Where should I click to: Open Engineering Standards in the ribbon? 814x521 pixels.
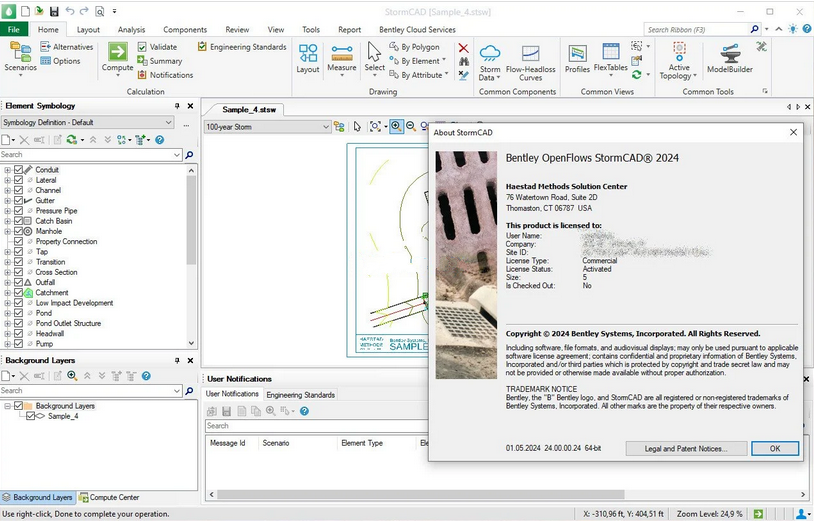tap(242, 47)
